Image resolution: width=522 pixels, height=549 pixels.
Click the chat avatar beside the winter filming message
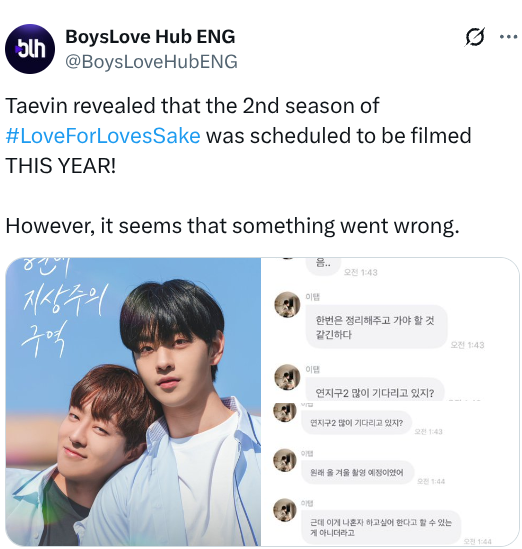(285, 460)
